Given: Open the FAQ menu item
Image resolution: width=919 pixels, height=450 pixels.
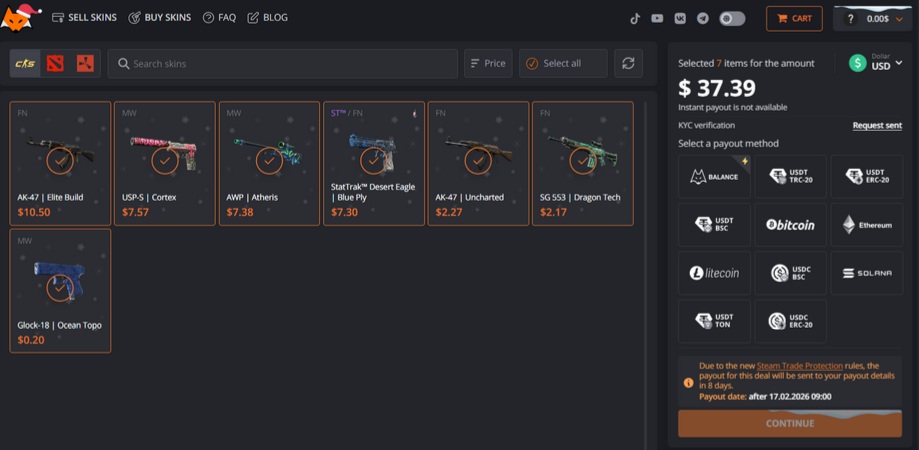Looking at the screenshot, I should [x=219, y=18].
